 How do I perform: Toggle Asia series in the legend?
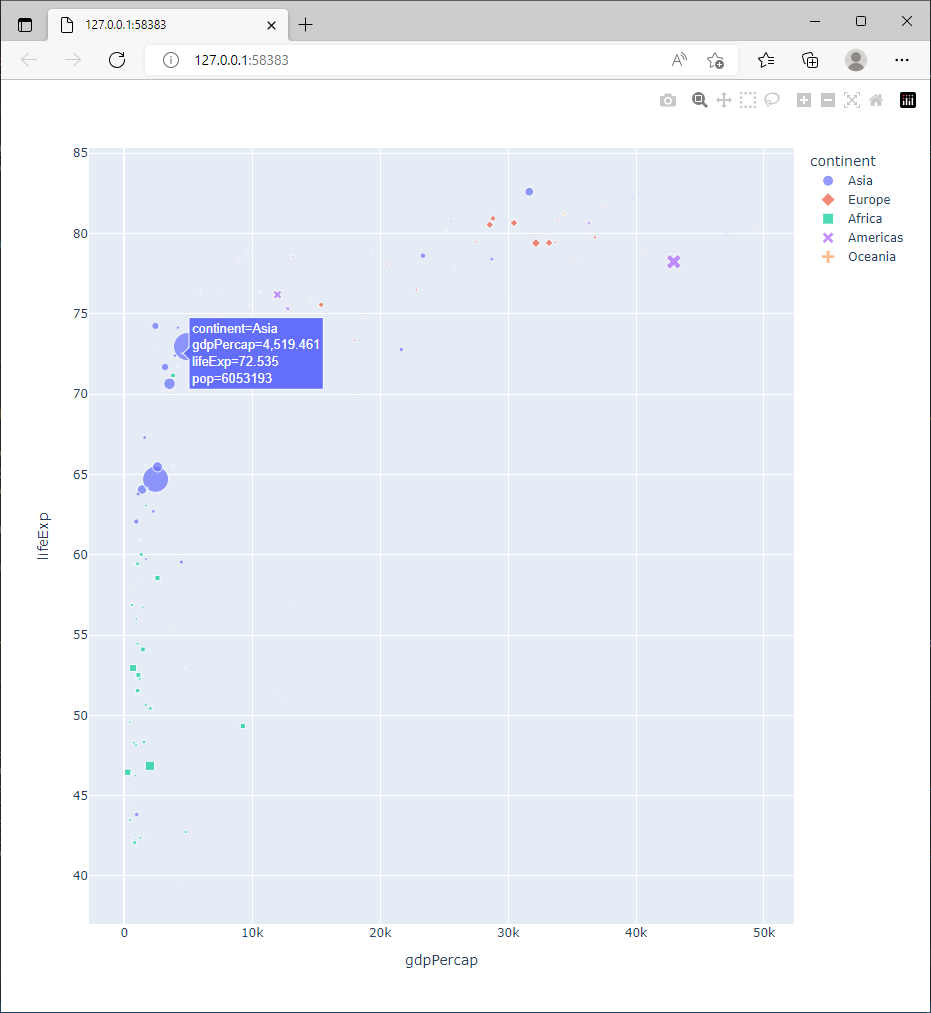click(859, 181)
